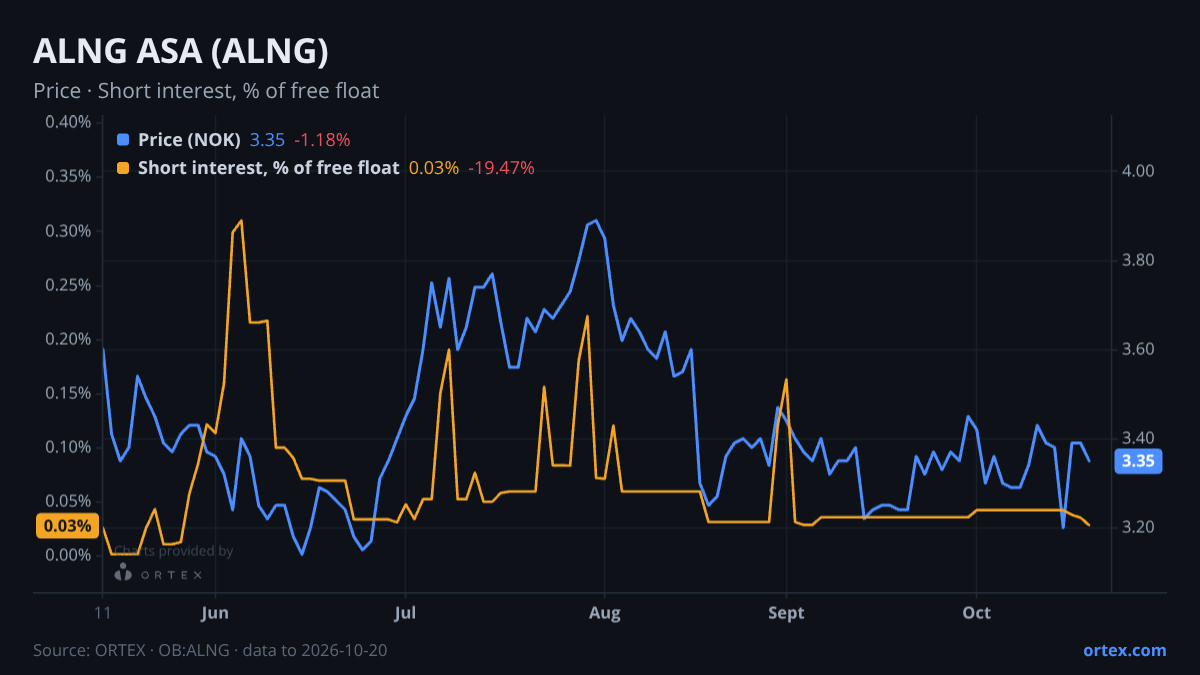Screen dimensions: 1200x675
Task: Click the 0.30% left axis label
Action: point(68,231)
